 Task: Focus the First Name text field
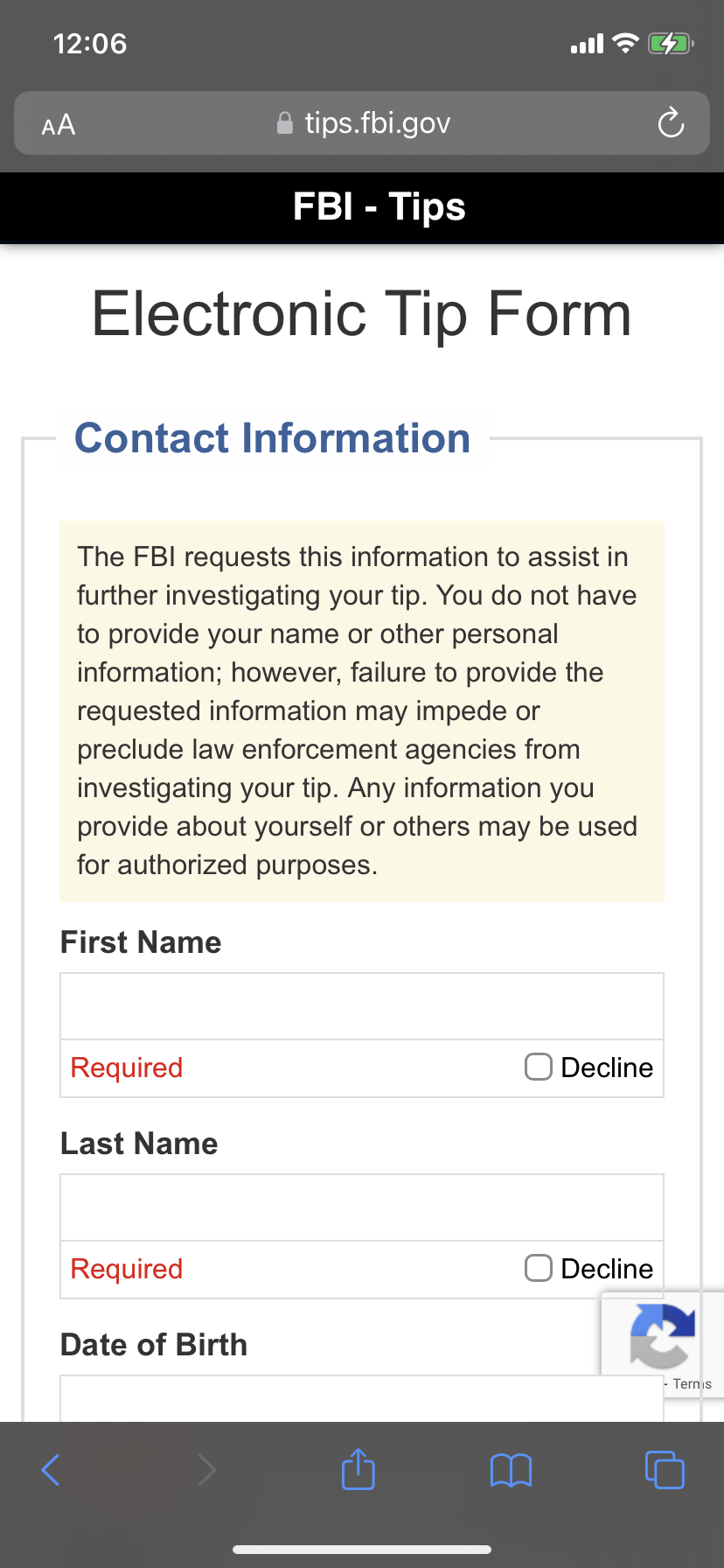click(362, 1006)
